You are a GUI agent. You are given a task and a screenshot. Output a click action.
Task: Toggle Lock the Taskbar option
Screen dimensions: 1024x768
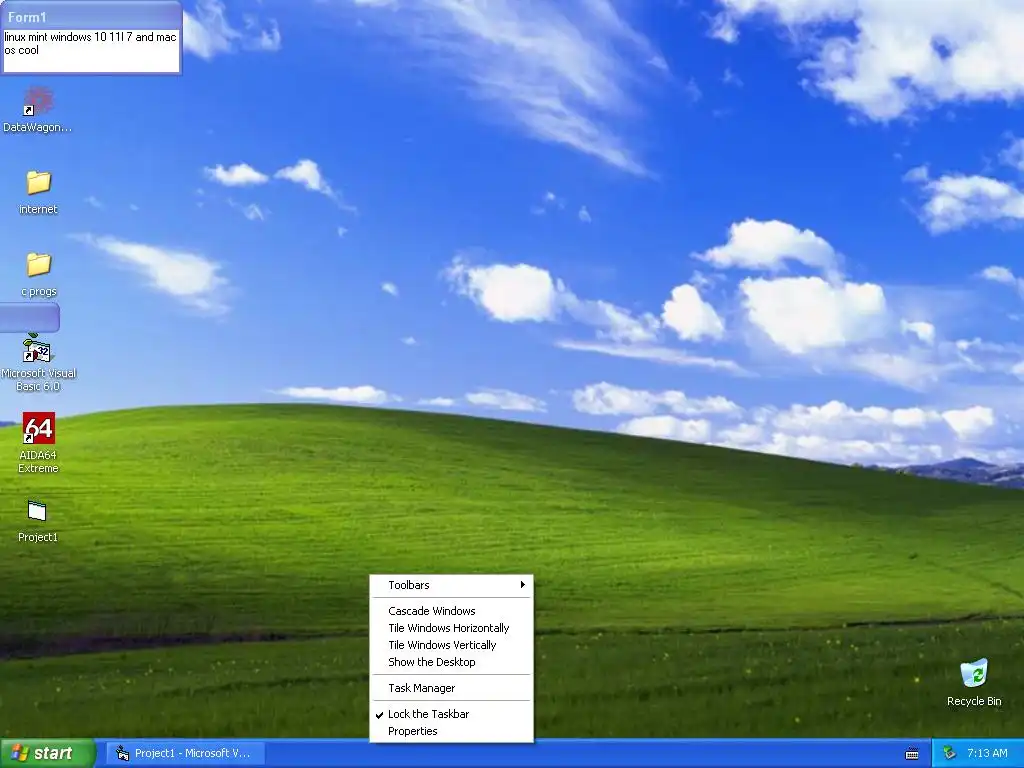(x=451, y=714)
